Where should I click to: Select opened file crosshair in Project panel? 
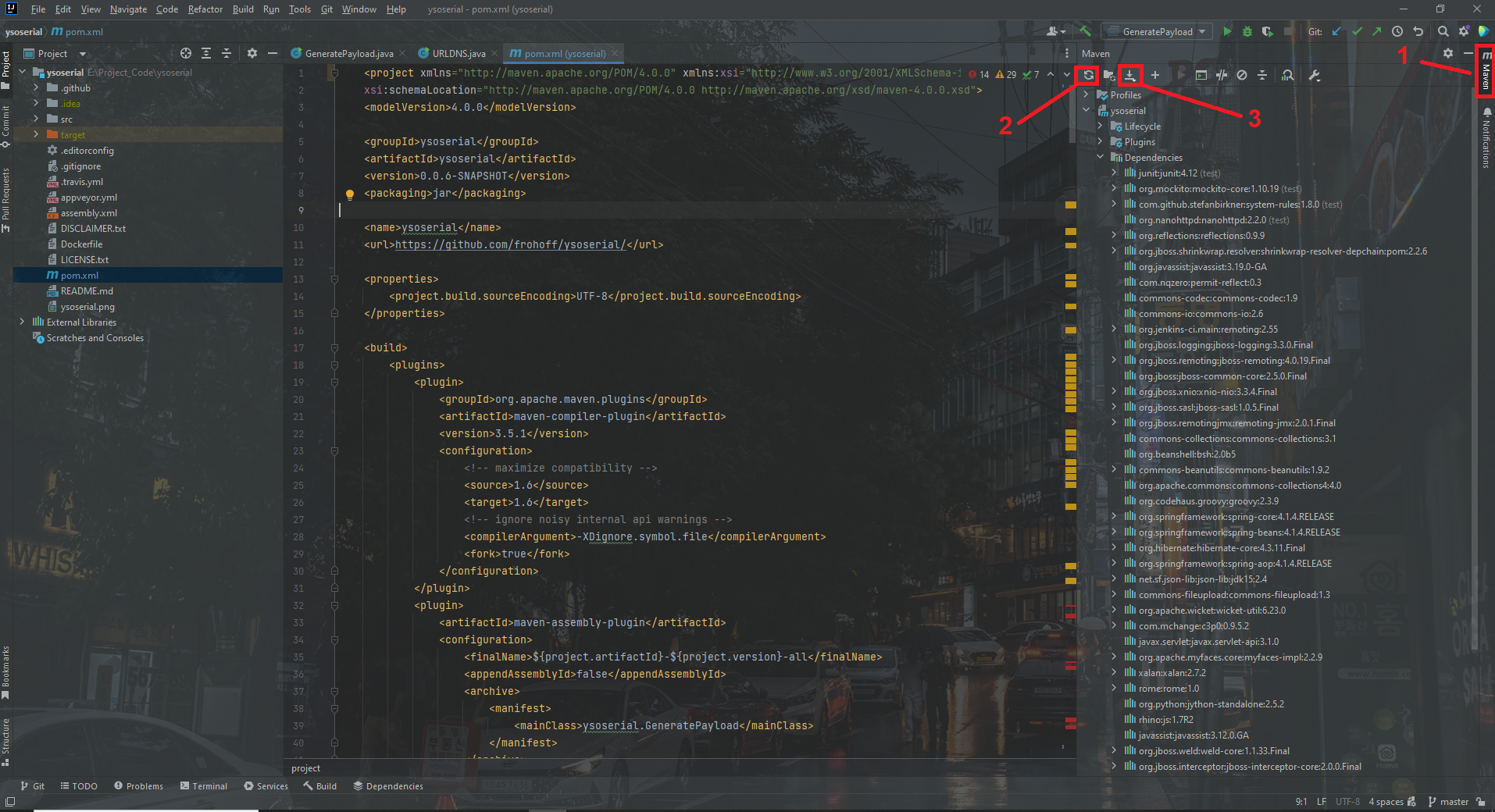tap(186, 53)
